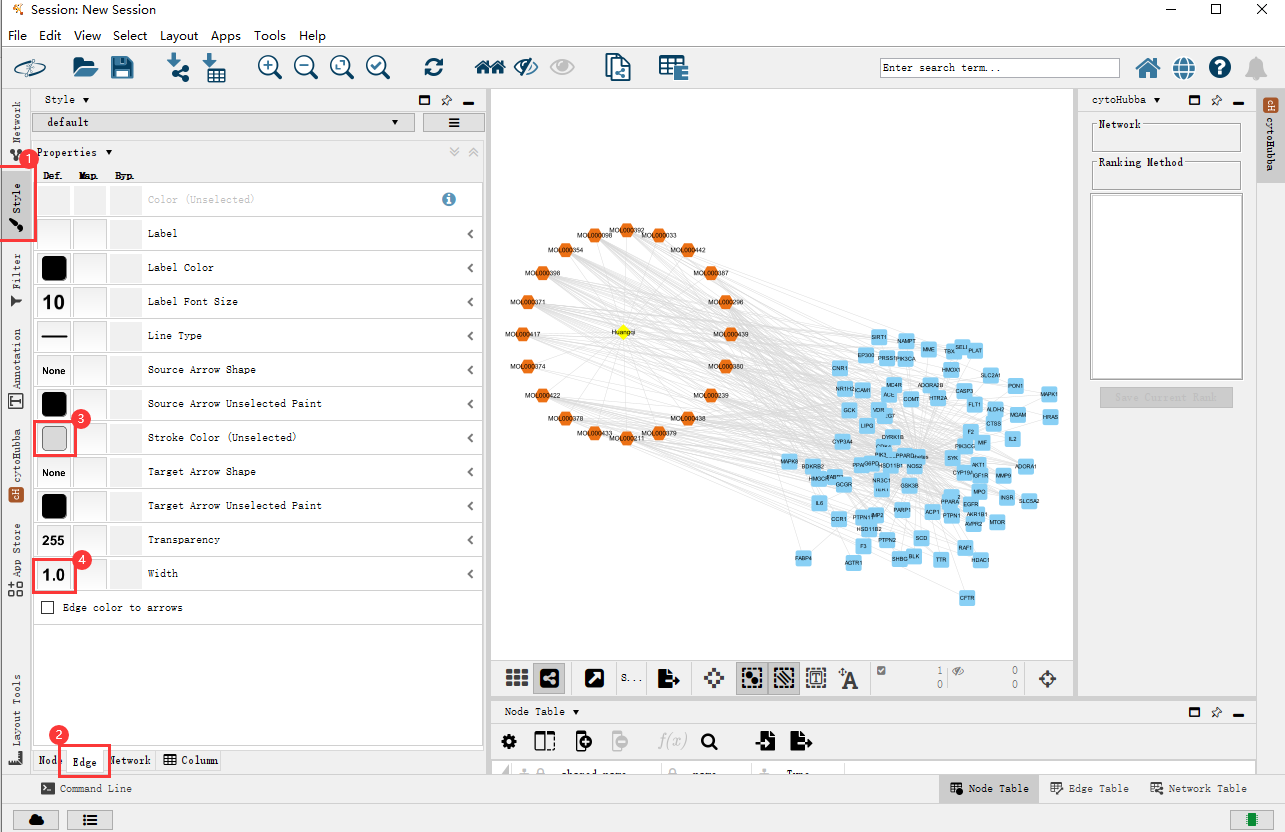Click the Show Table Panel icon in toolbar
This screenshot has height=832, width=1285.
(673, 67)
